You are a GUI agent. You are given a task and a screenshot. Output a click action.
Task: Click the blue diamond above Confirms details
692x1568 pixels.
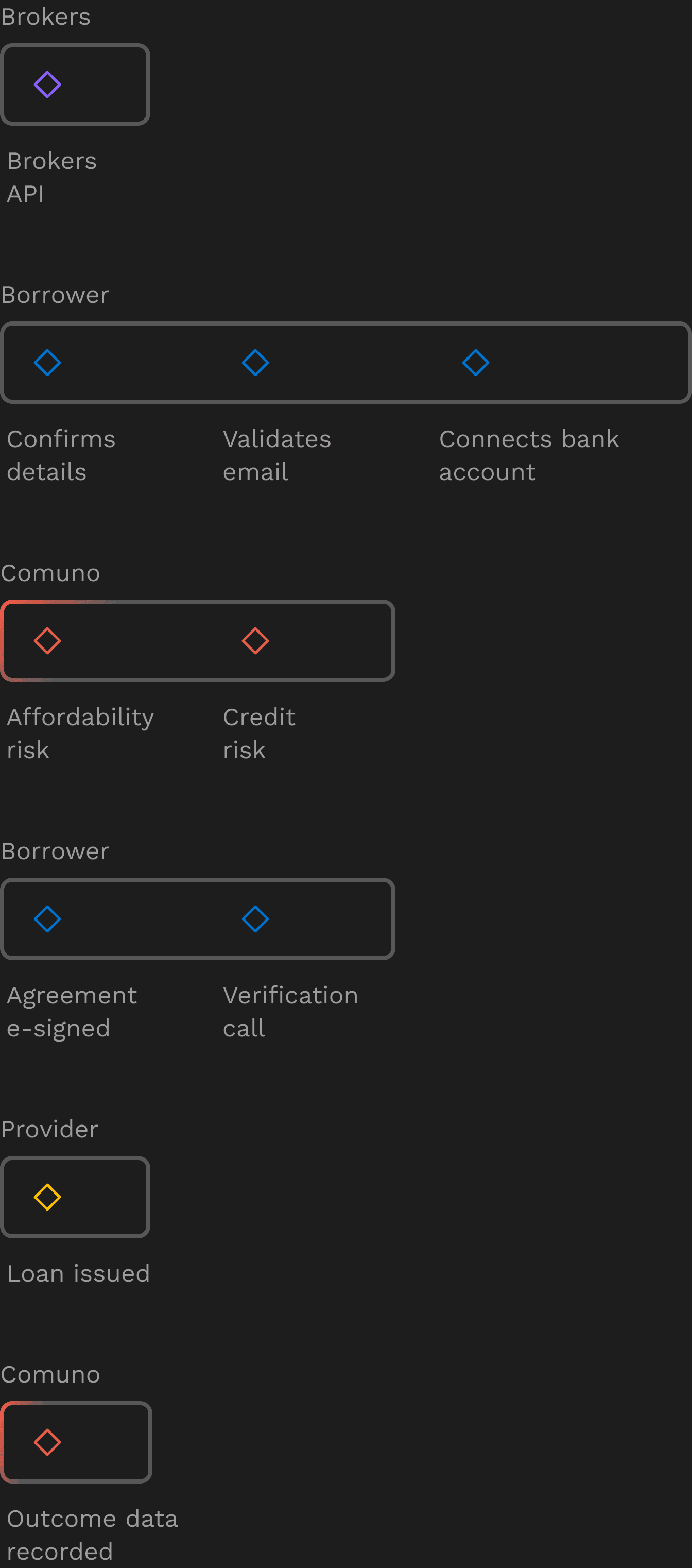(47, 363)
